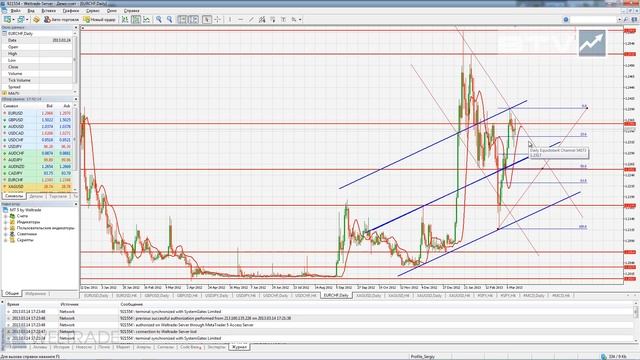
Task: Select the vertical line drawing tool
Action: pyautogui.click(x=230, y=19)
